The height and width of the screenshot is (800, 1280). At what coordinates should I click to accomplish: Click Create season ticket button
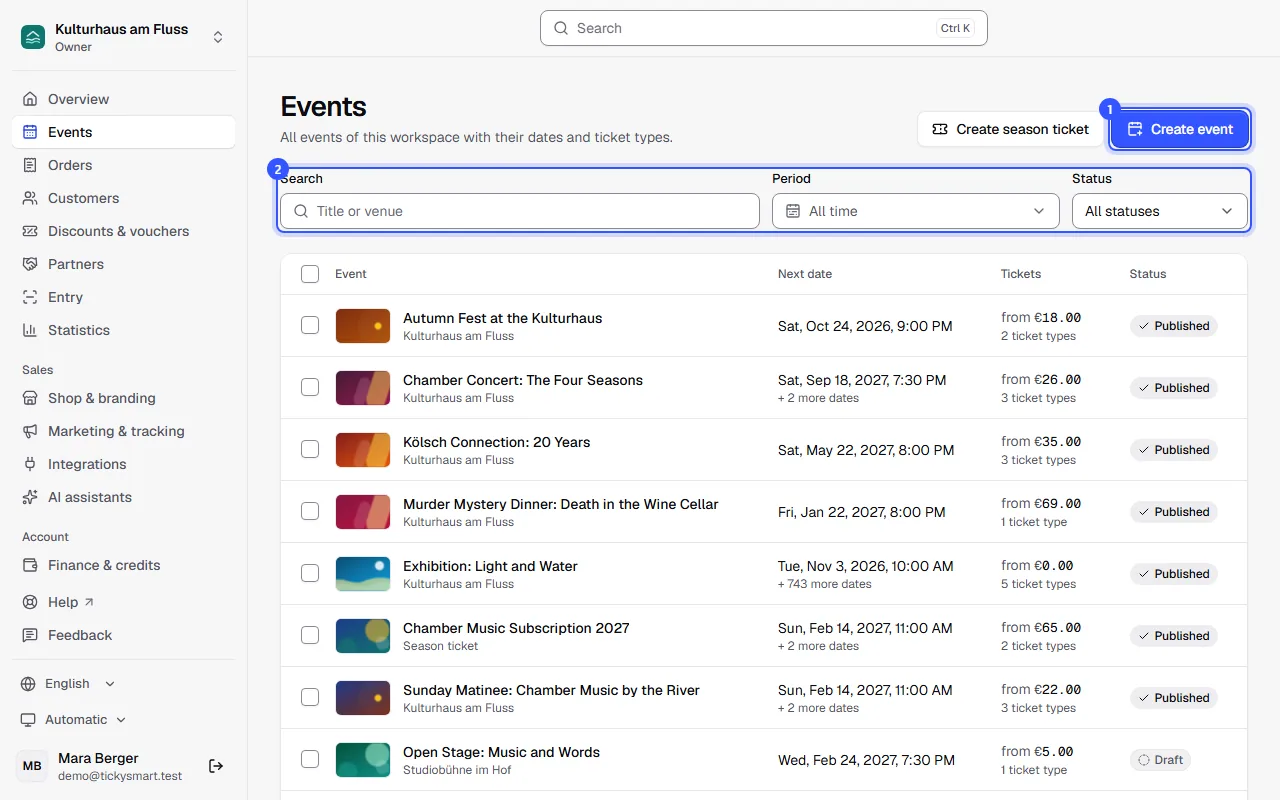[1010, 129]
